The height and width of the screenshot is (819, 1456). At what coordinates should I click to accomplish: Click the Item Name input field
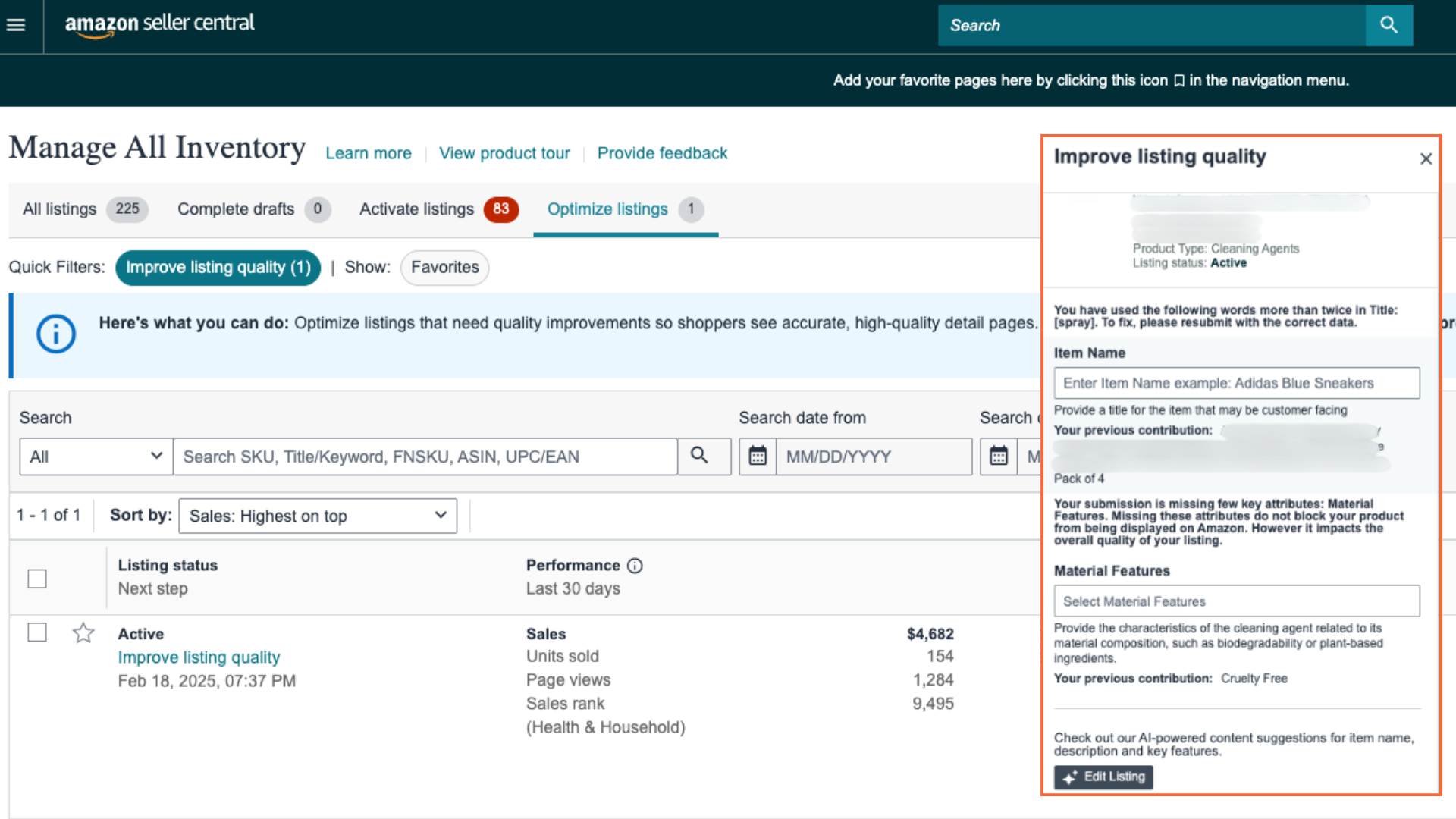1236,383
